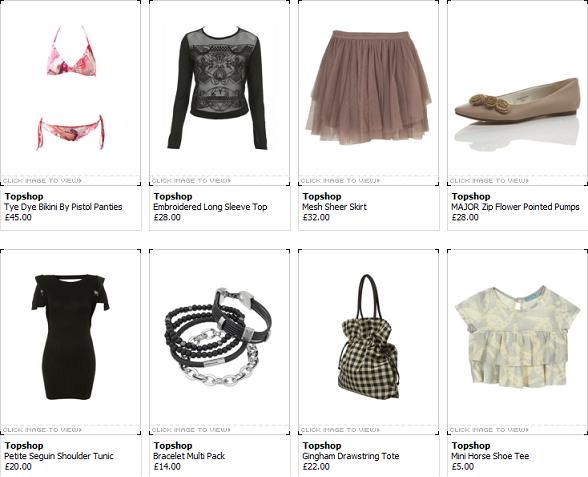Select the Zip Flower Pointed Pumps image
This screenshot has height=477, width=588.
(517, 112)
